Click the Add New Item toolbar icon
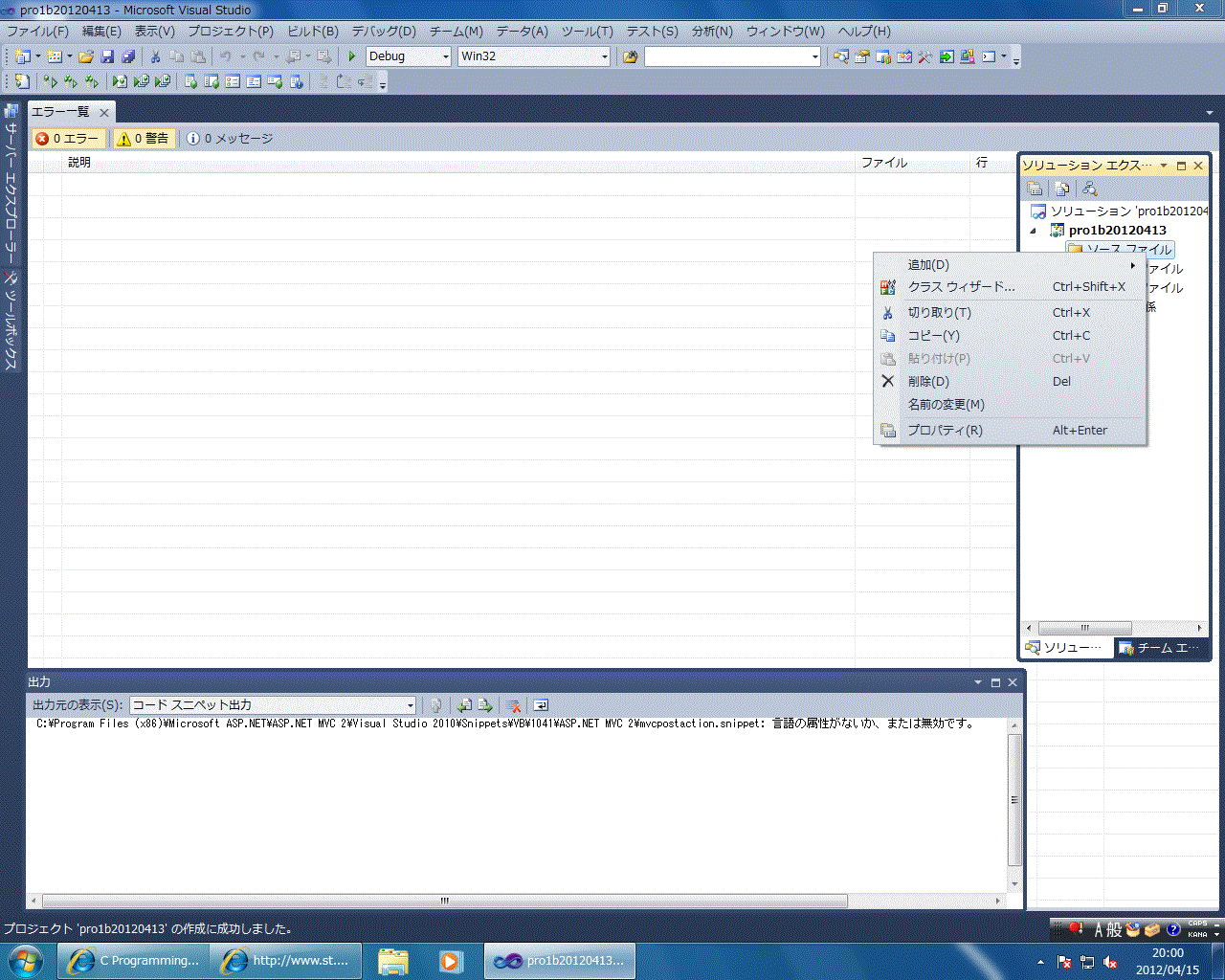The height and width of the screenshot is (980, 1225). (x=55, y=56)
